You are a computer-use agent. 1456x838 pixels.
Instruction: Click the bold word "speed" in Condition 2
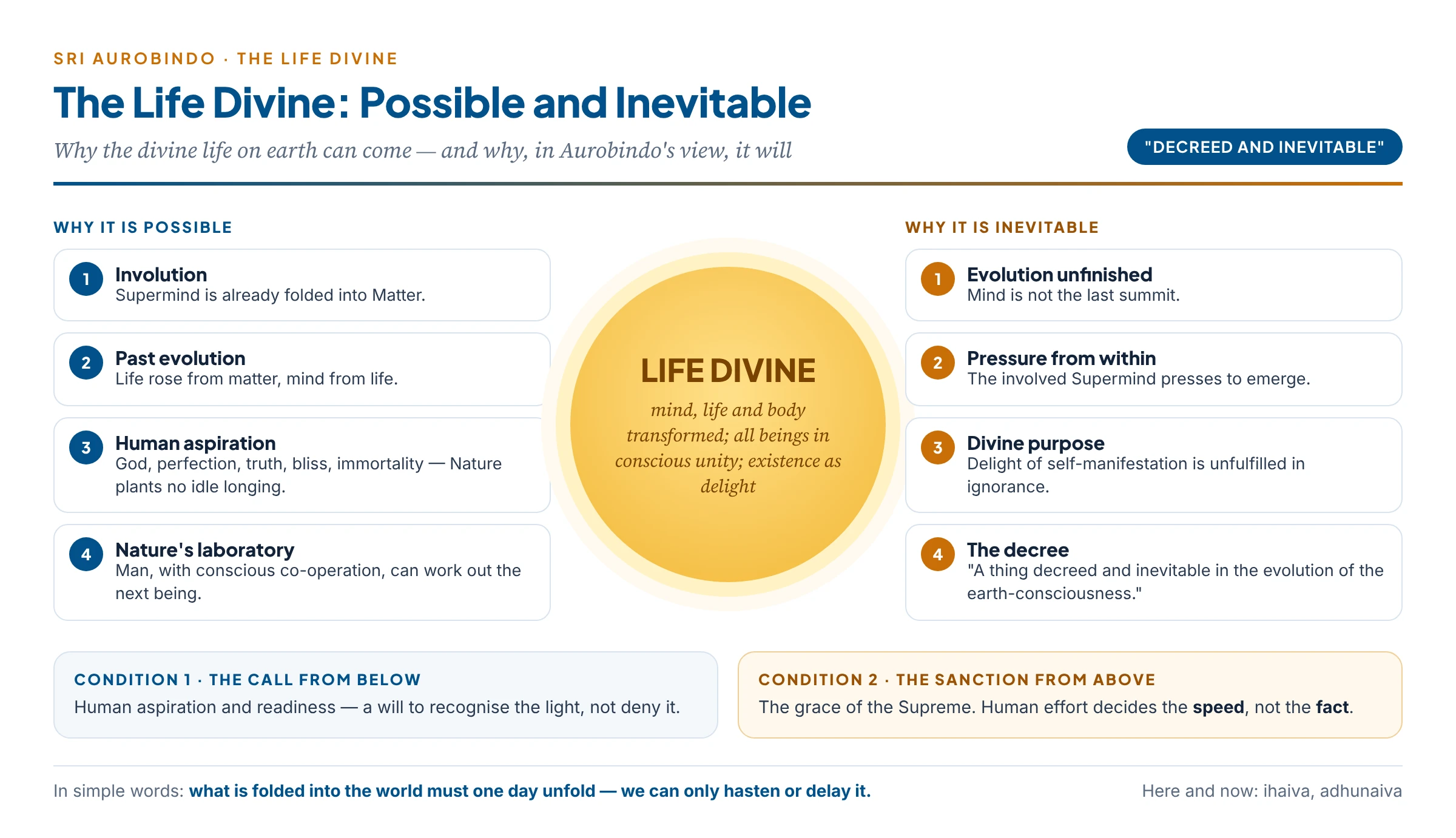click(x=1218, y=708)
